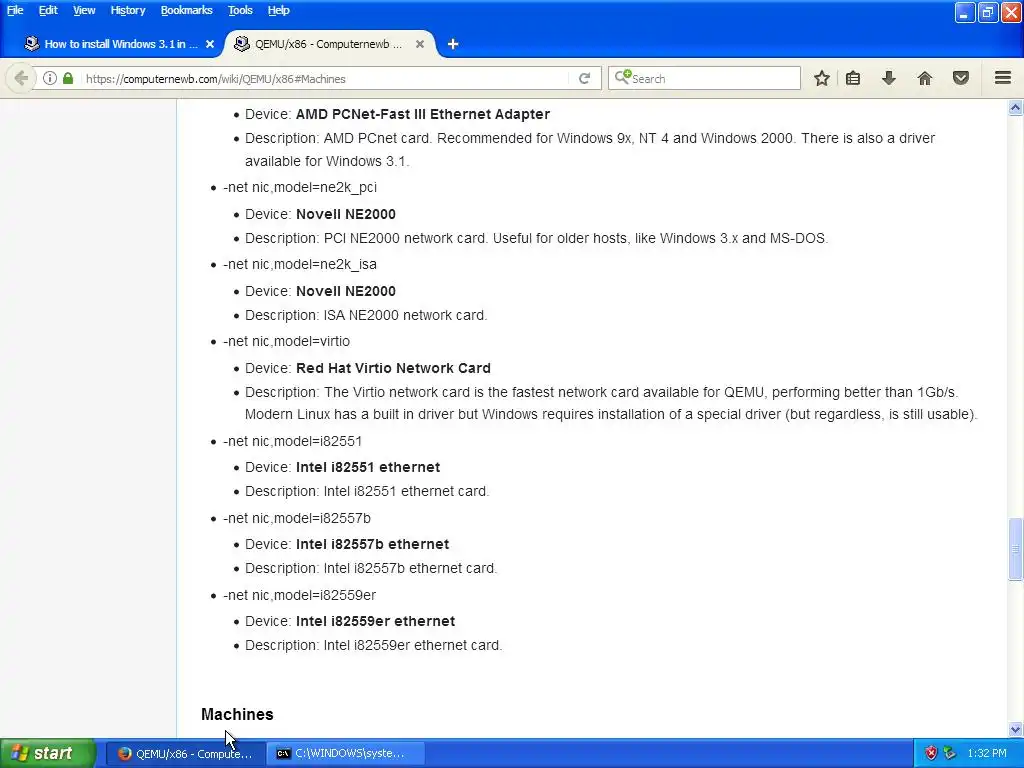Viewport: 1024px width, 768px height.
Task: Go to the home page icon
Action: (925, 78)
